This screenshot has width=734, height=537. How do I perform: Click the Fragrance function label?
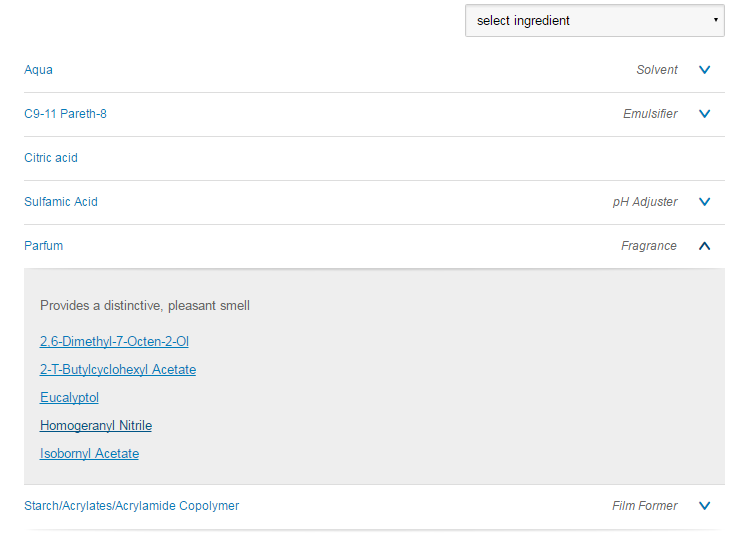click(649, 246)
